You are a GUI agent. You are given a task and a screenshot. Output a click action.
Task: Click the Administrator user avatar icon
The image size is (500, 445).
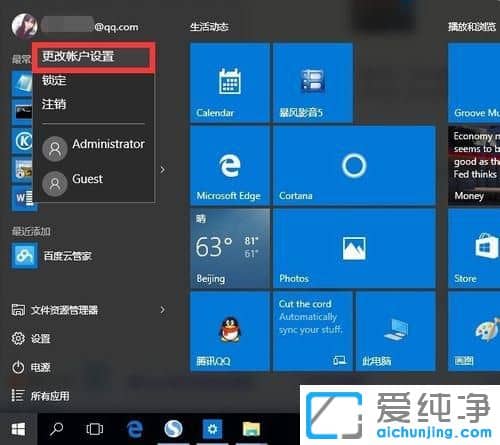click(x=55, y=149)
